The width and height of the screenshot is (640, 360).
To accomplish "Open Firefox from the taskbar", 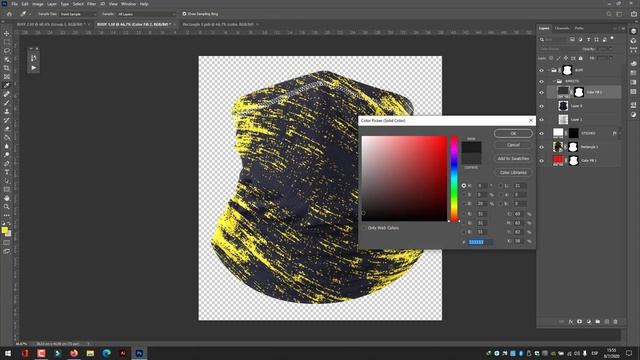I will click(x=74, y=353).
